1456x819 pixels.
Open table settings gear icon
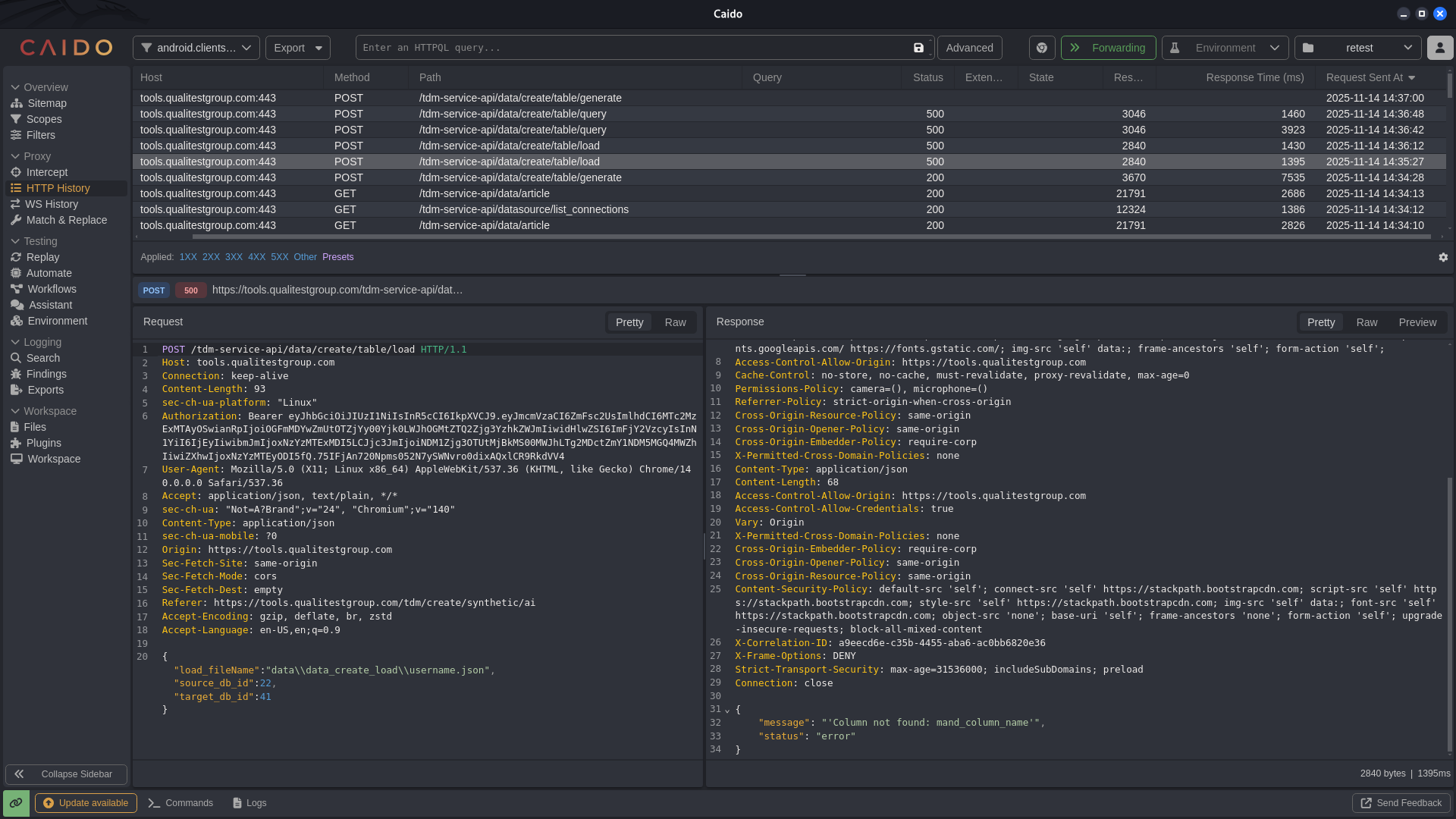point(1443,257)
